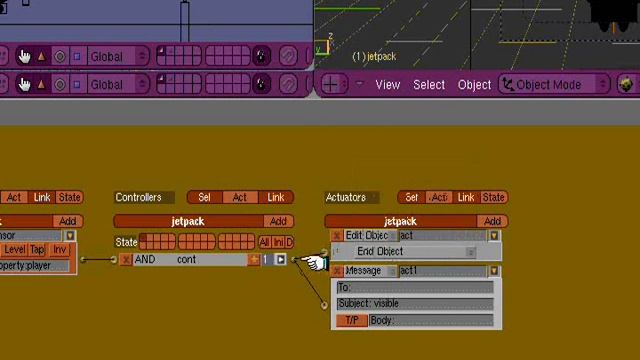Collapse the sensor using its arrow button
The image size is (640, 360).
point(70,236)
